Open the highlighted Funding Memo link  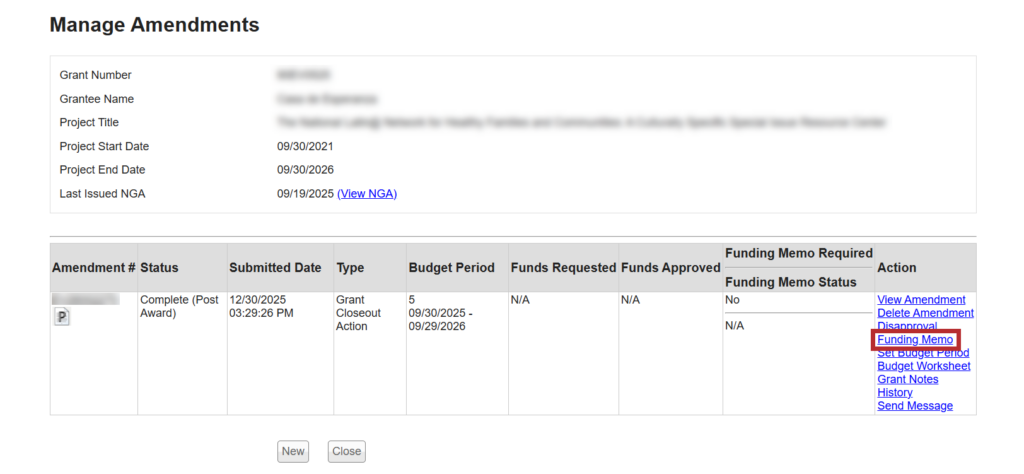tap(914, 340)
